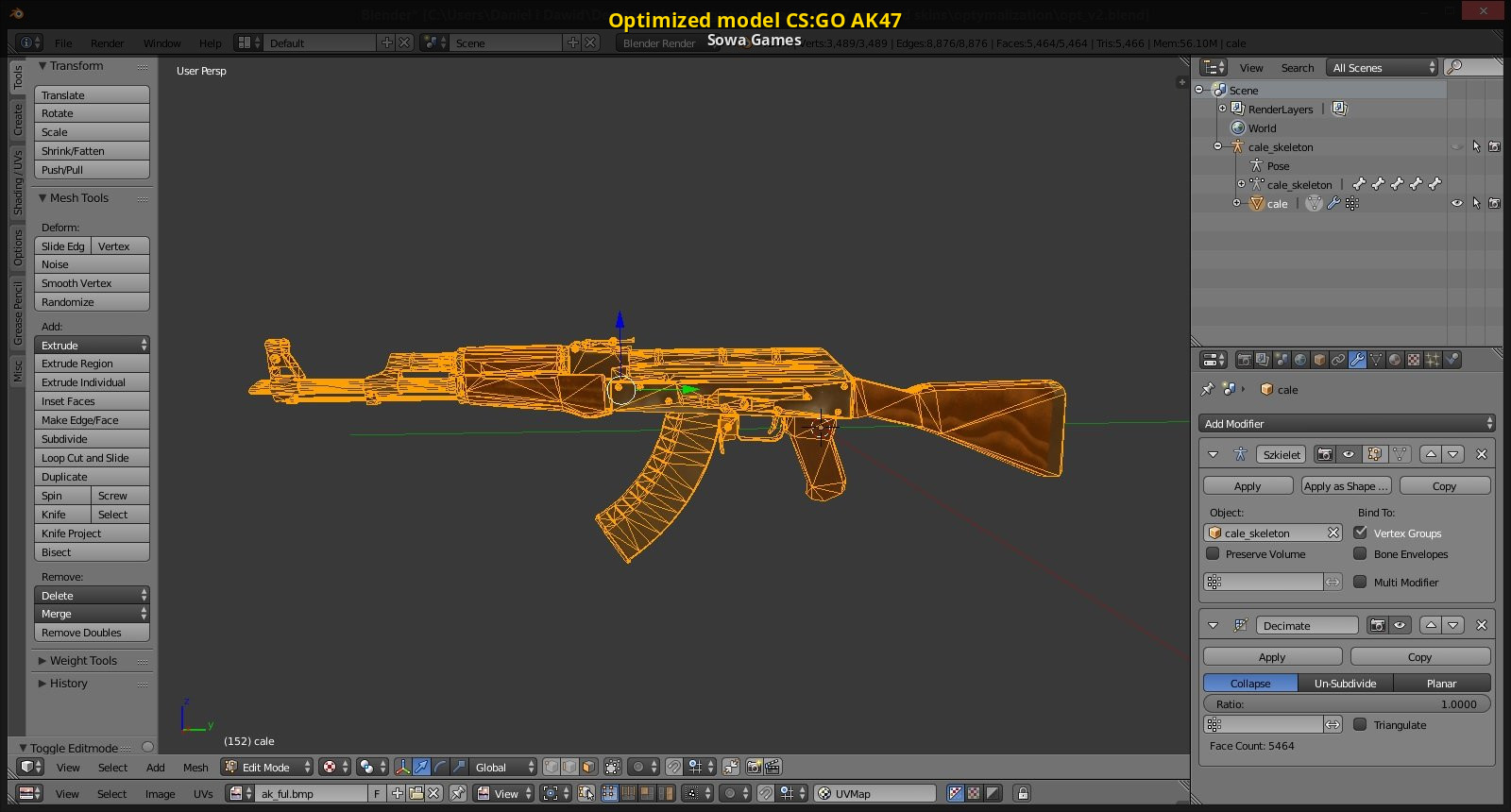Click the UV editor lock icon
Image resolution: width=1511 pixels, height=812 pixels.
click(1022, 793)
